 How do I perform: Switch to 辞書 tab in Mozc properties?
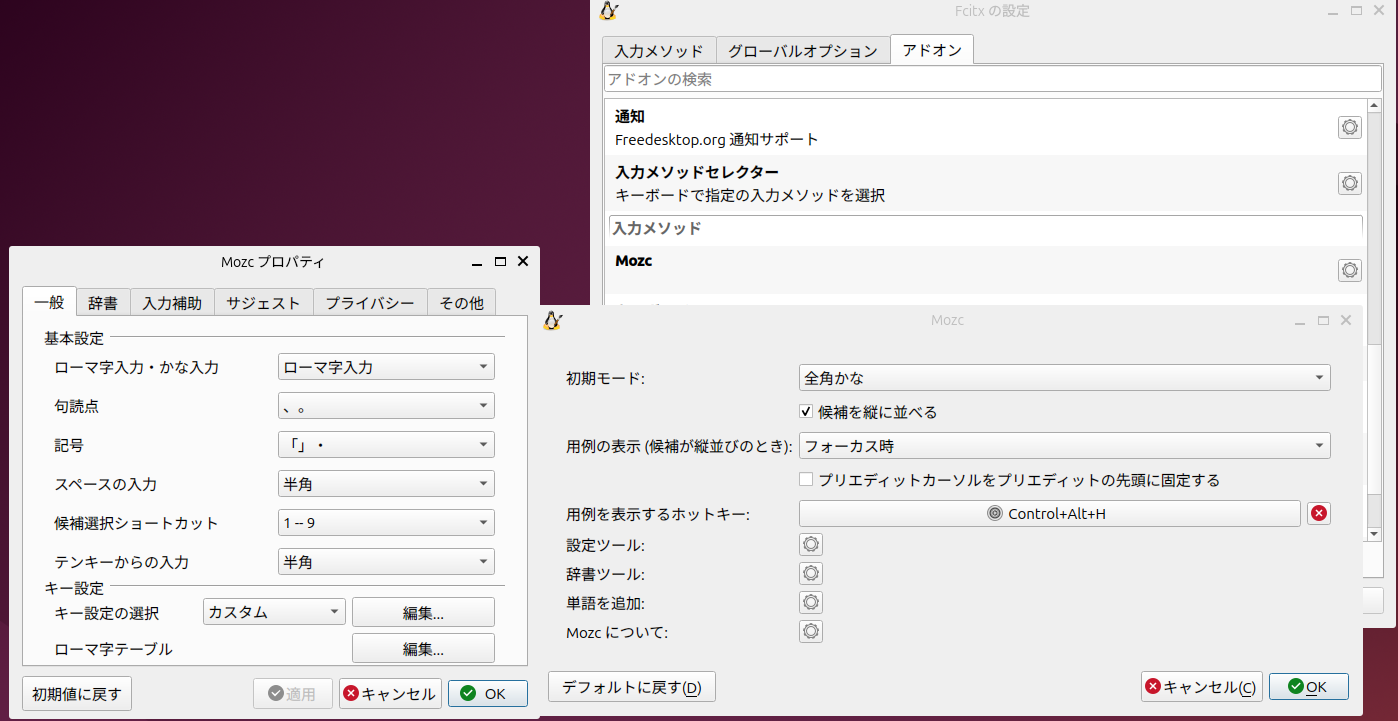point(103,303)
